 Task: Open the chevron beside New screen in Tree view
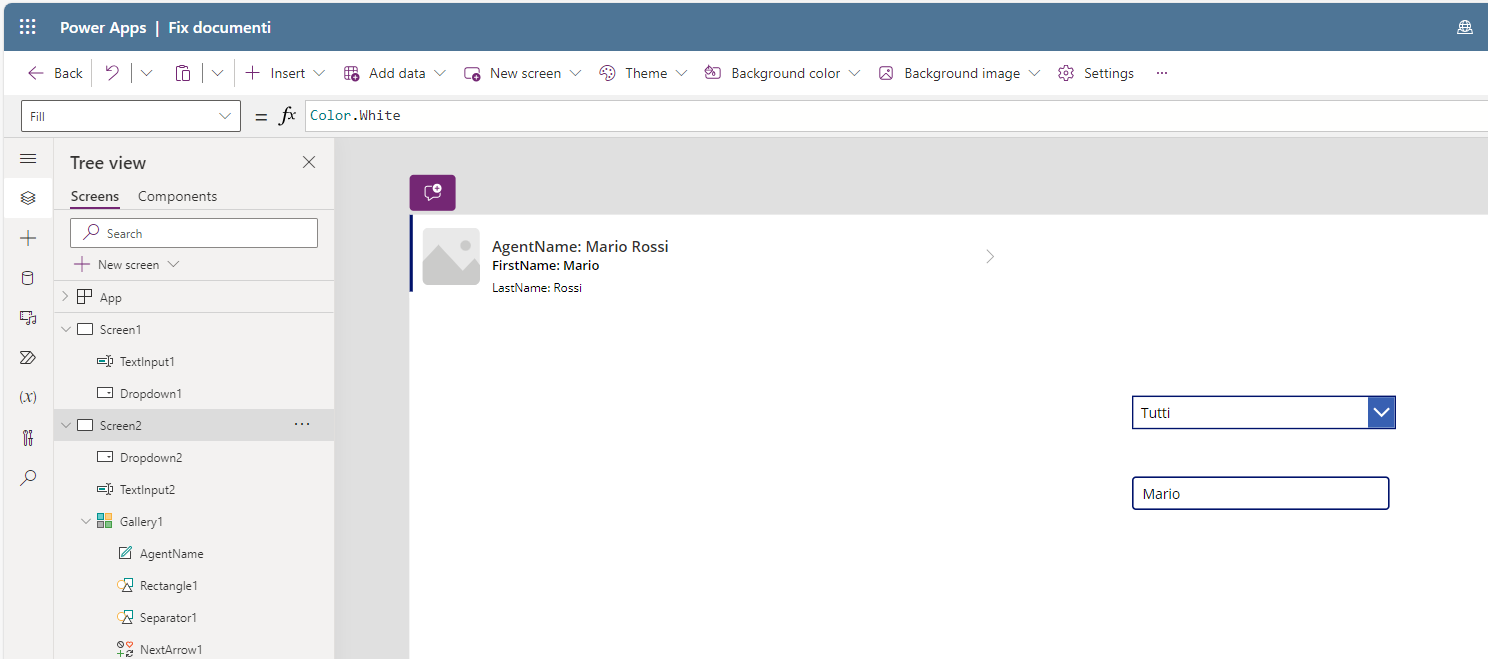point(174,264)
